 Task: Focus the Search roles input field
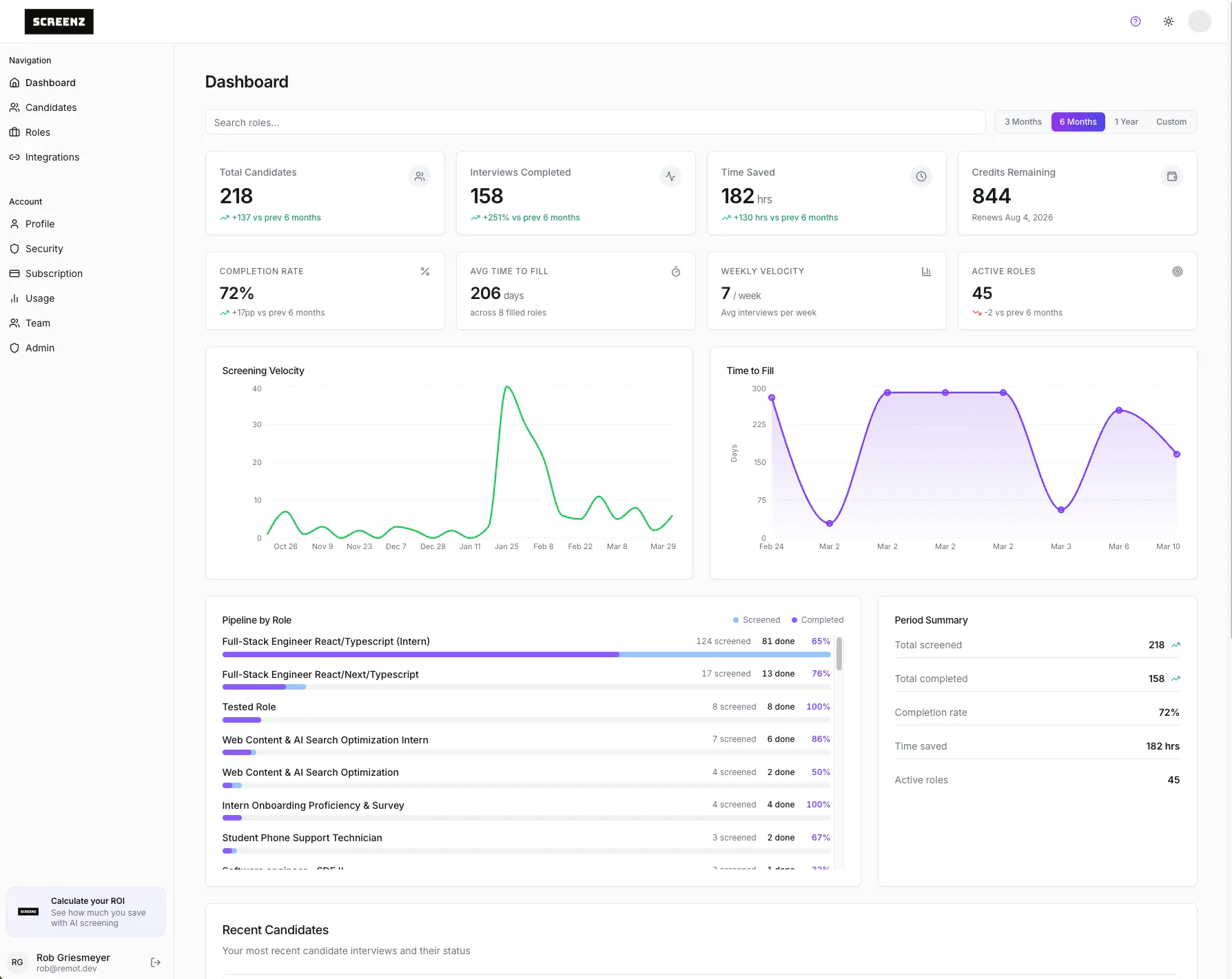(x=595, y=123)
